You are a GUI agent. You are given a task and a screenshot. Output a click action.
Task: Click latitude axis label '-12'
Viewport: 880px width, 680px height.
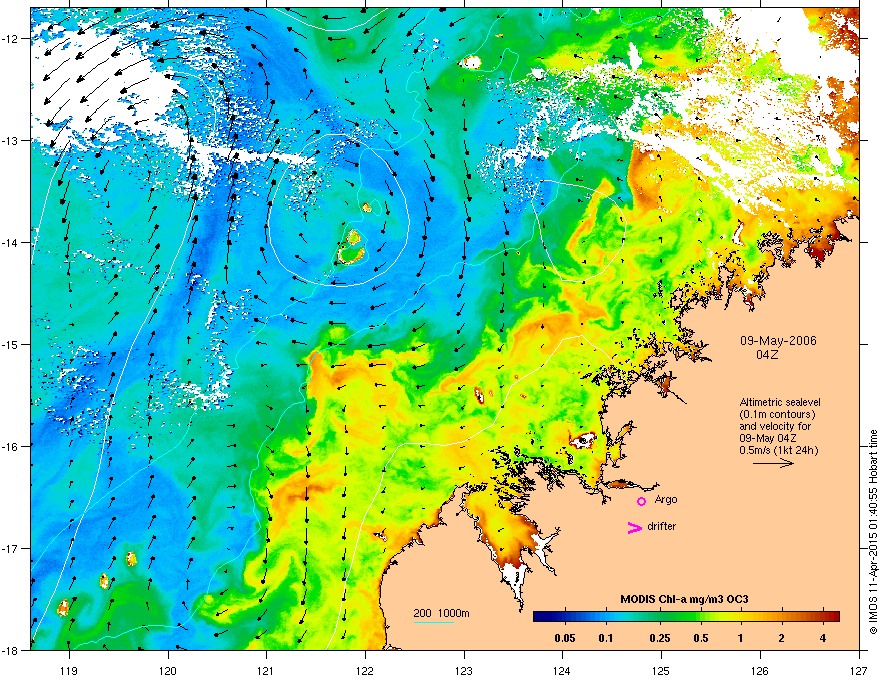coord(10,39)
